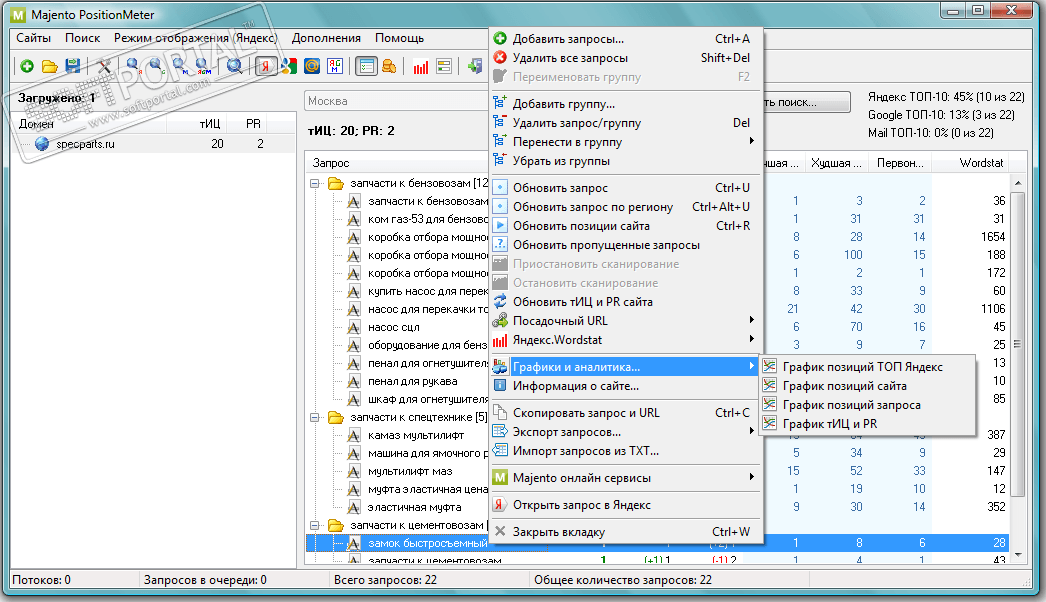This screenshot has height=602, width=1046.
Task: Switch to Mail display mode (@ icon)
Action: [312, 66]
